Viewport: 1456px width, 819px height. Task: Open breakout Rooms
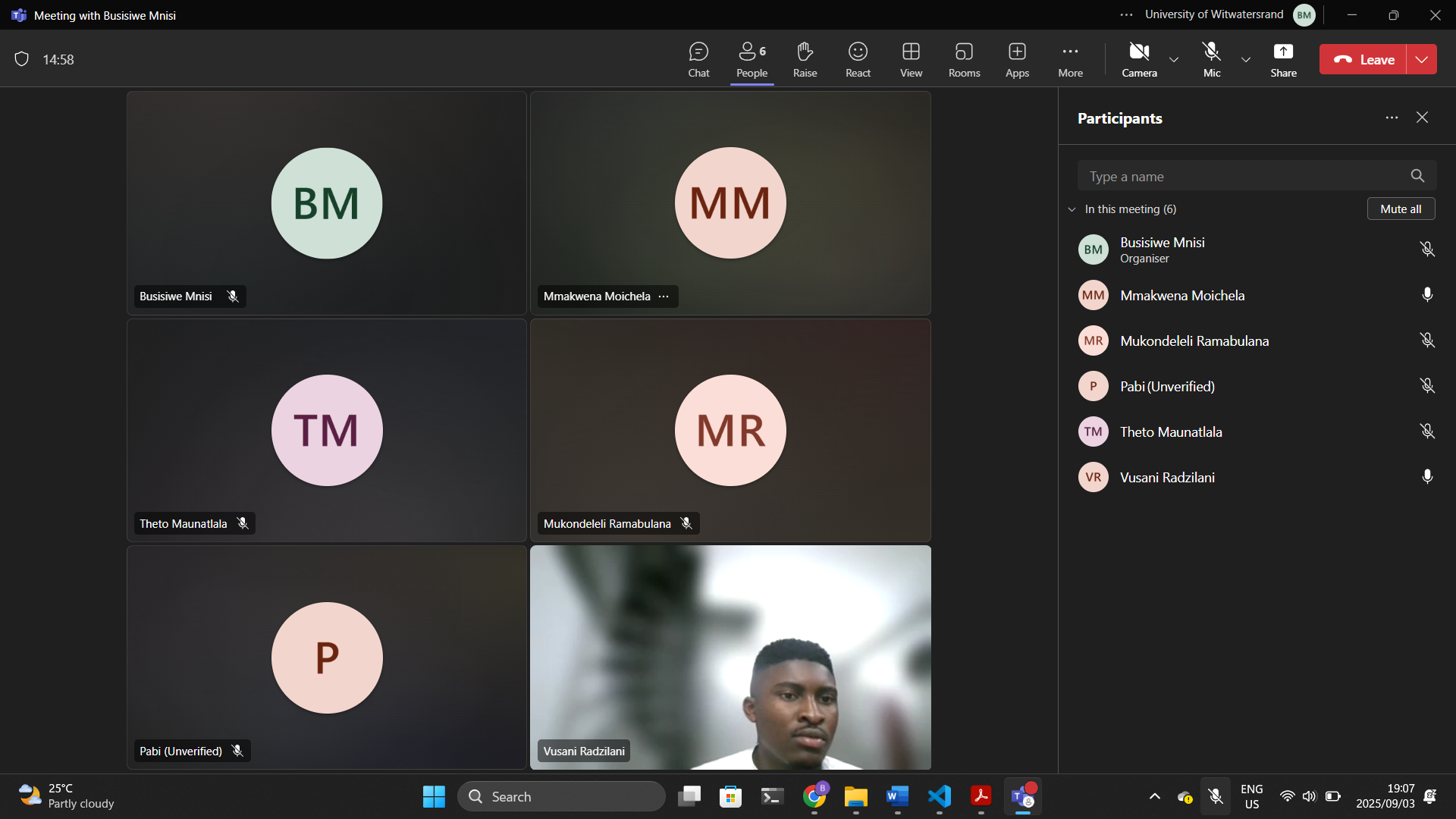[x=964, y=59]
